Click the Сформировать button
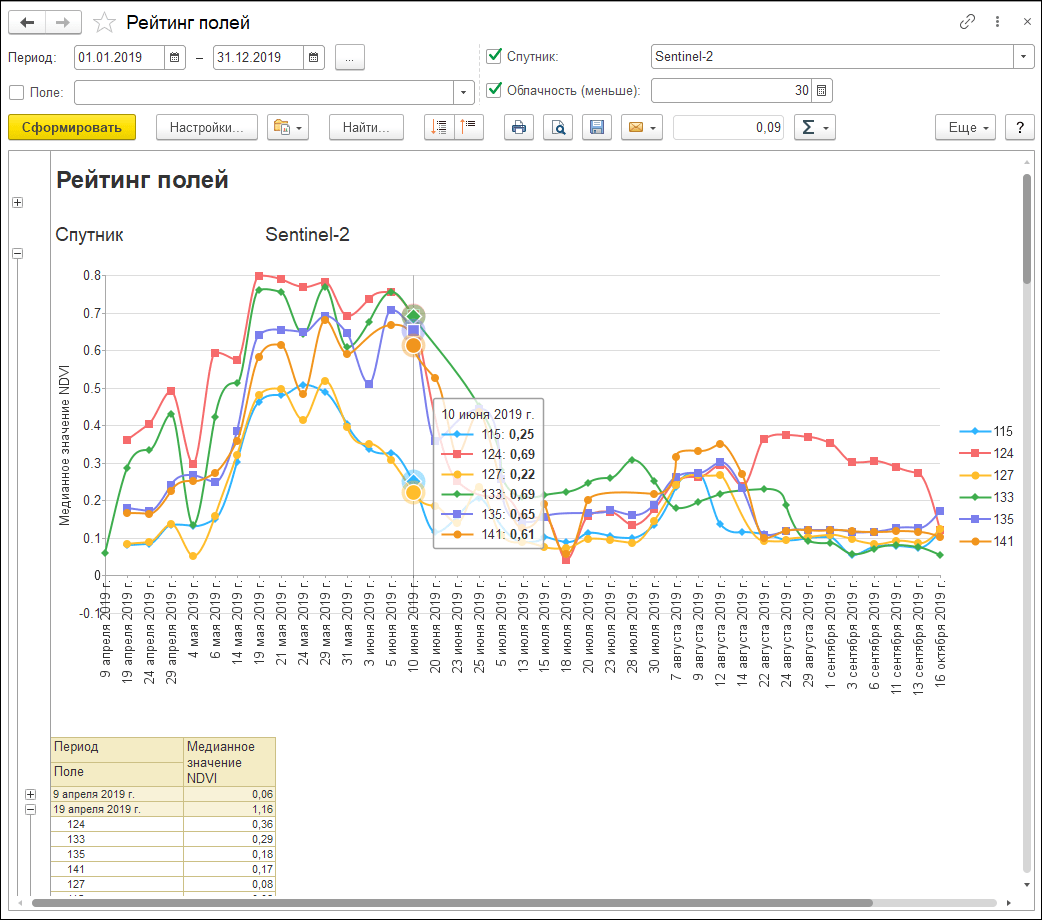This screenshot has width=1042, height=920. [71, 128]
